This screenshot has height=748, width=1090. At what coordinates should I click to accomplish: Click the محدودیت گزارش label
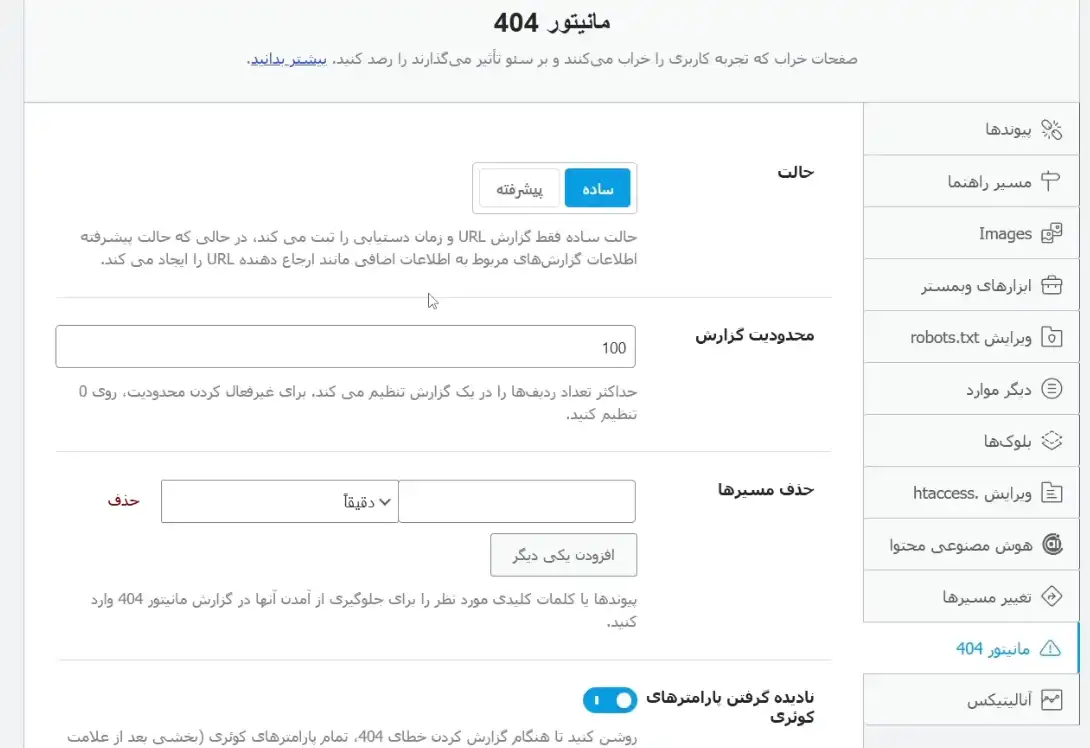tap(754, 335)
